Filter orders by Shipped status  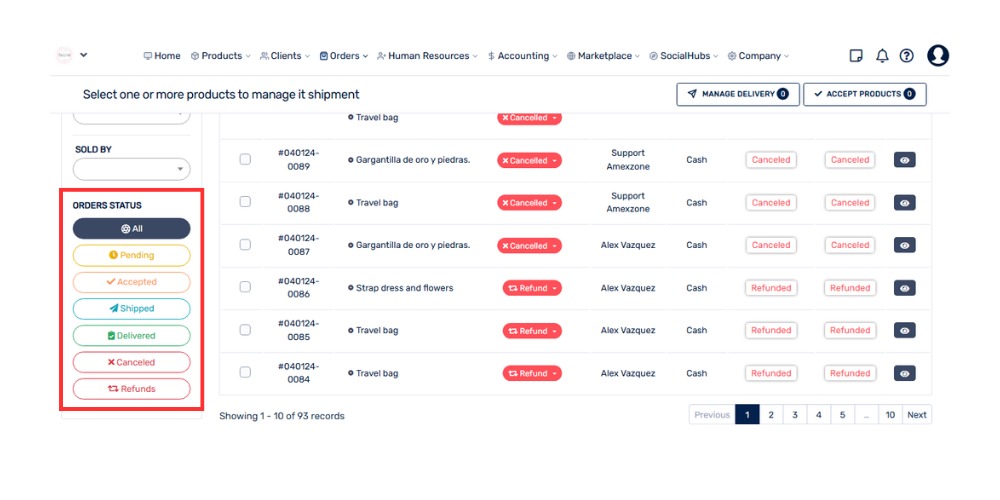coord(131,309)
